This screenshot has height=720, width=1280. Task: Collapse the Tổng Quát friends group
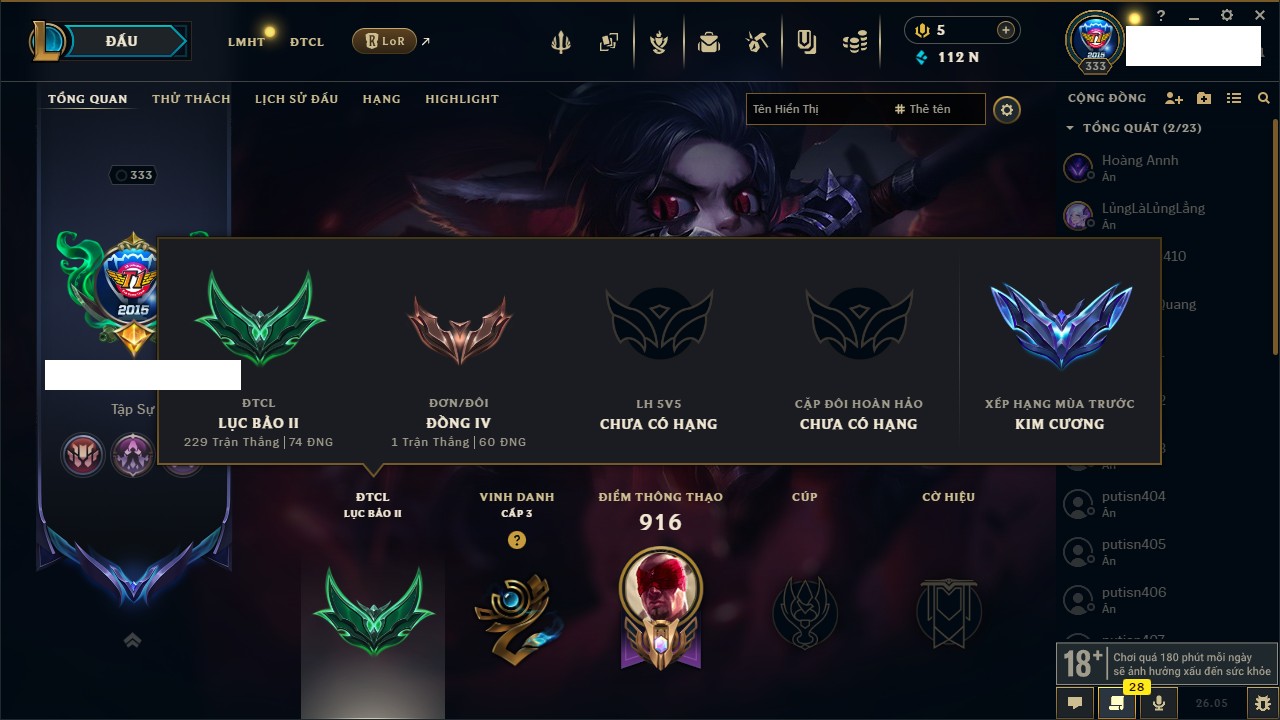pyautogui.click(x=1070, y=128)
